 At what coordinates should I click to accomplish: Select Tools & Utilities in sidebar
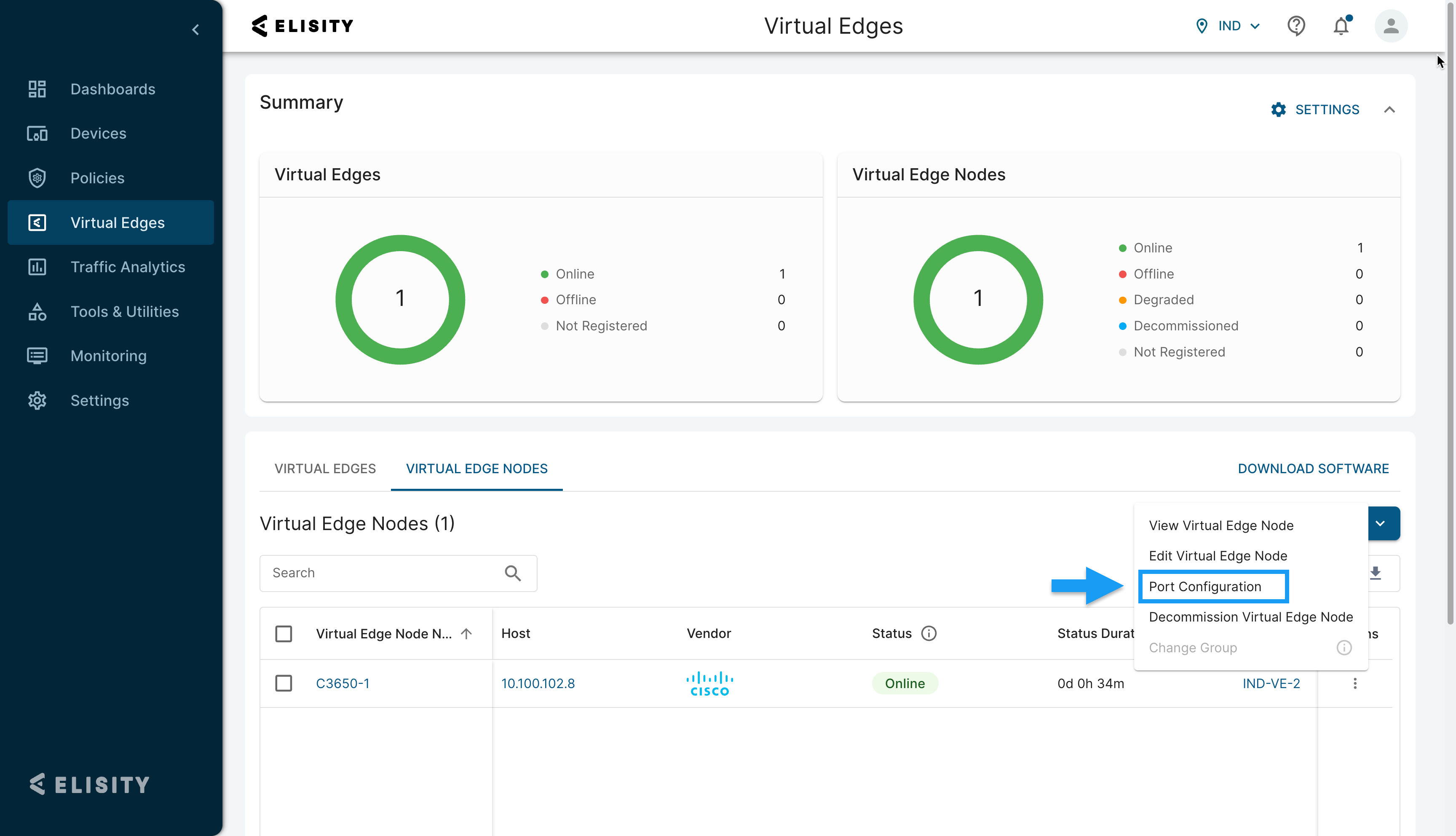125,311
